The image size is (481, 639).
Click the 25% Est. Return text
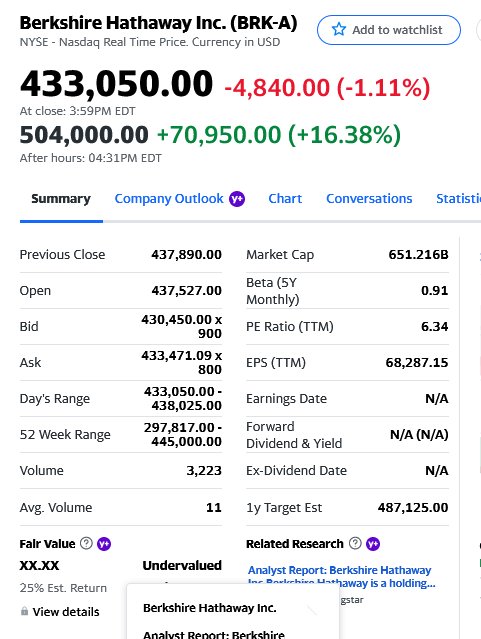63,588
